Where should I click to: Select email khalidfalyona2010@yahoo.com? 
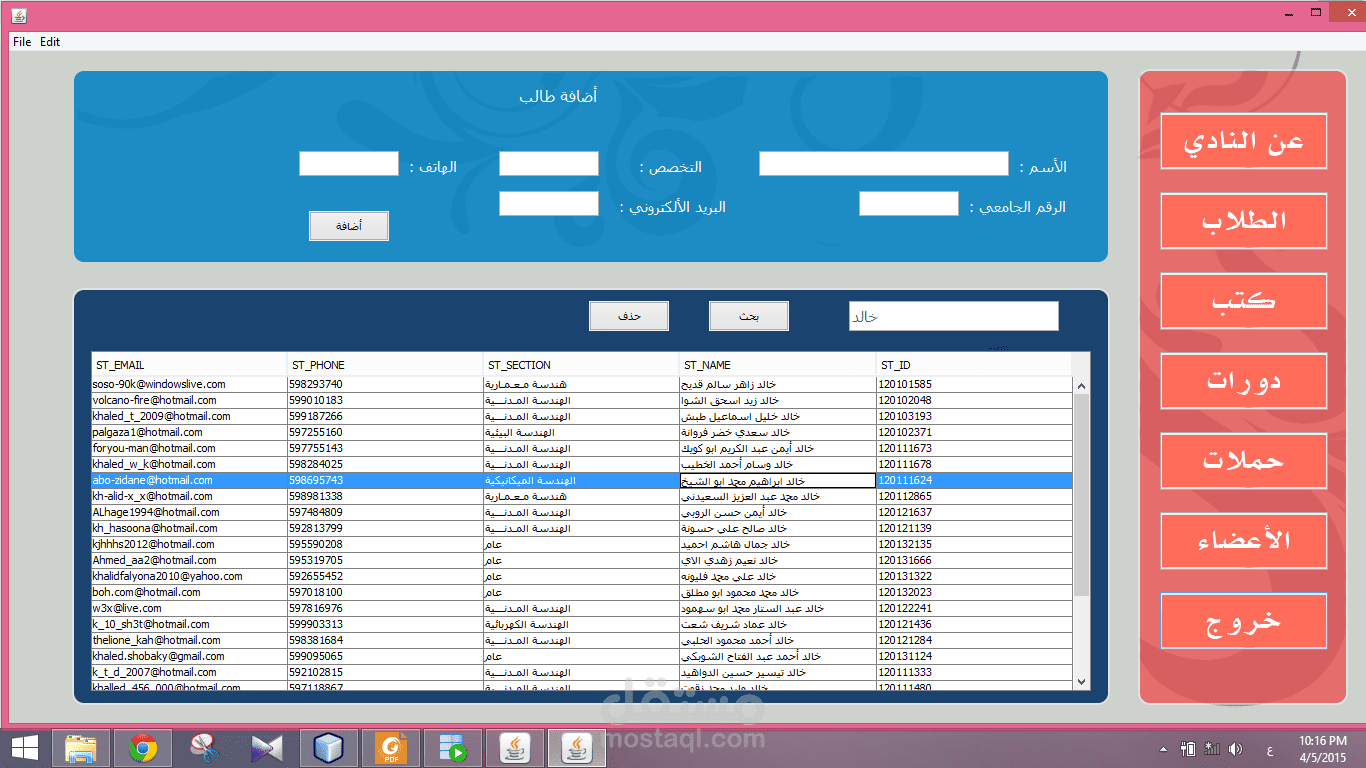pyautogui.click(x=189, y=576)
